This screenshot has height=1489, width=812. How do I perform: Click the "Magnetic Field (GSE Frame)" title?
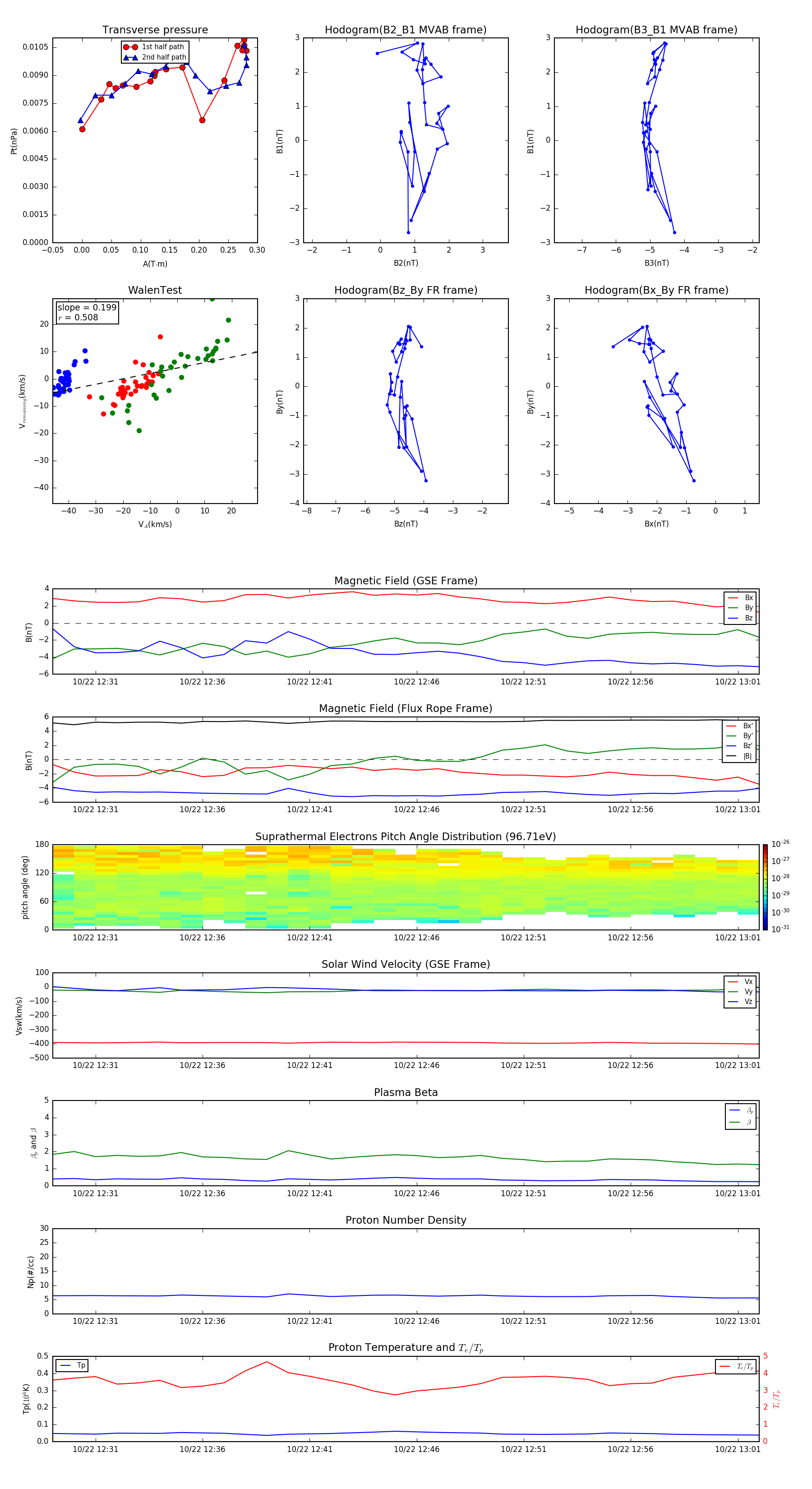coord(406,581)
